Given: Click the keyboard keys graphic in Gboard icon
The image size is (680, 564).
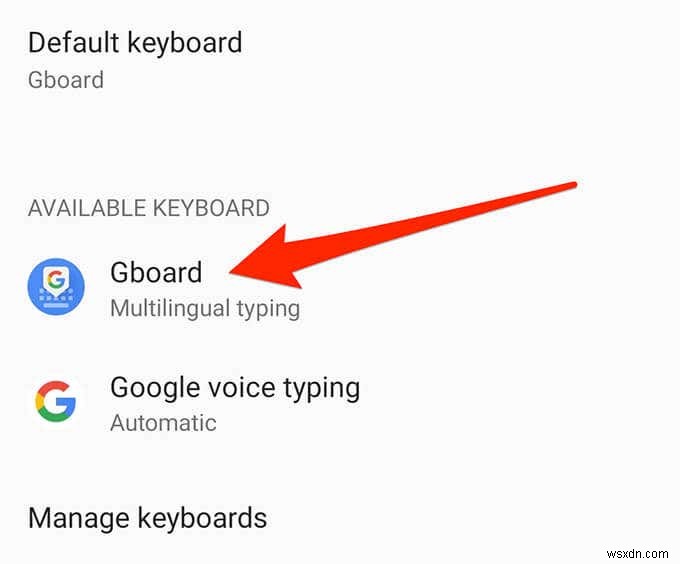Looking at the screenshot, I should [x=56, y=299].
